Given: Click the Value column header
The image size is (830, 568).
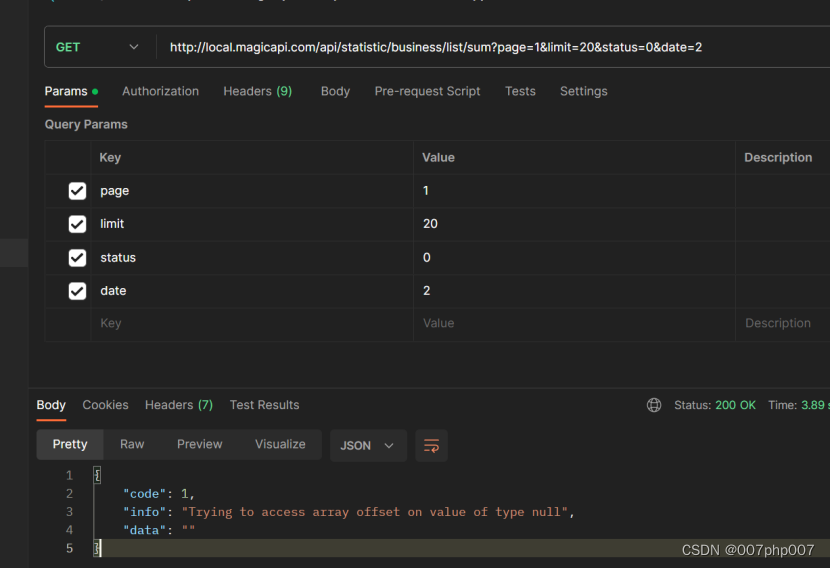Looking at the screenshot, I should (x=438, y=158).
